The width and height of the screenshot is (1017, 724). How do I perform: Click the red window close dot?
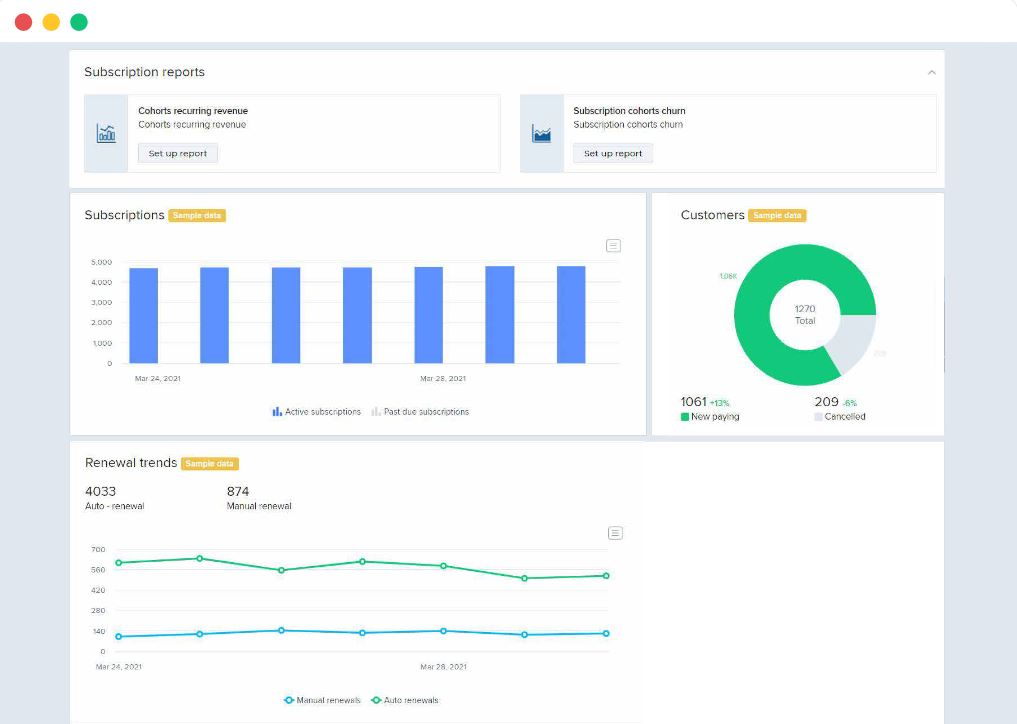click(x=23, y=22)
